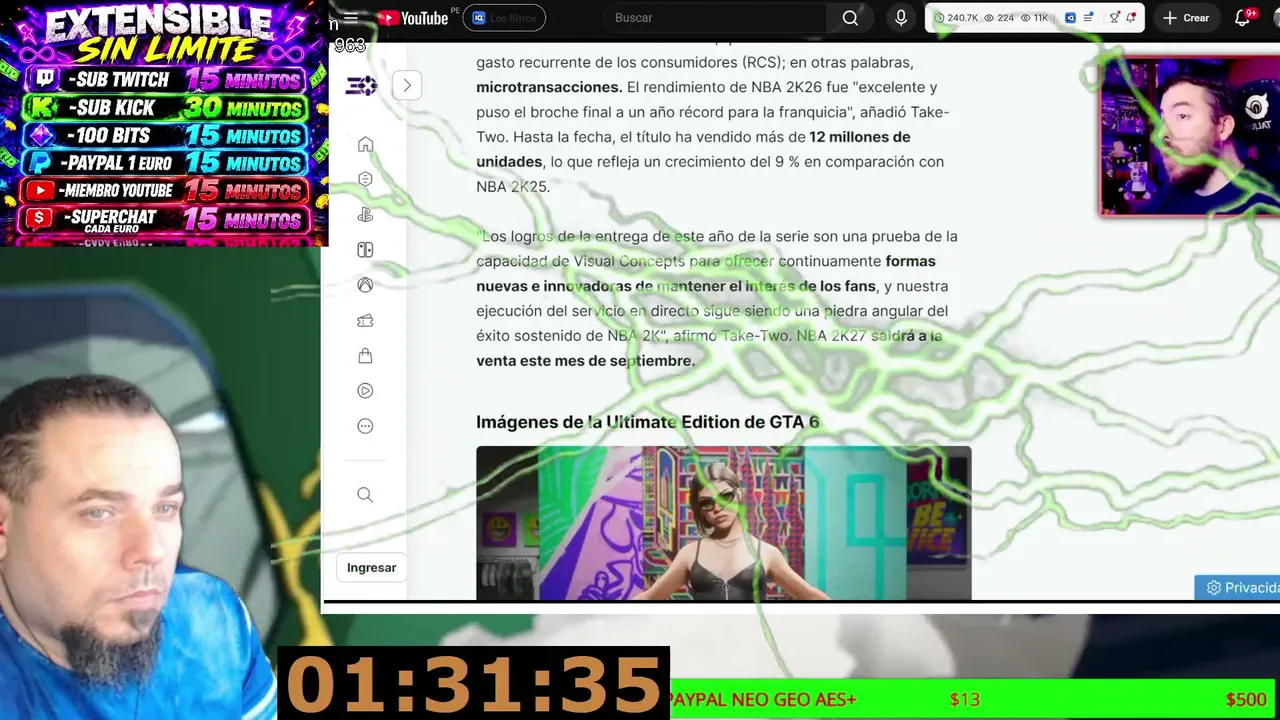
Task: Open the hexagon news icon in sidebar
Action: click(x=365, y=179)
